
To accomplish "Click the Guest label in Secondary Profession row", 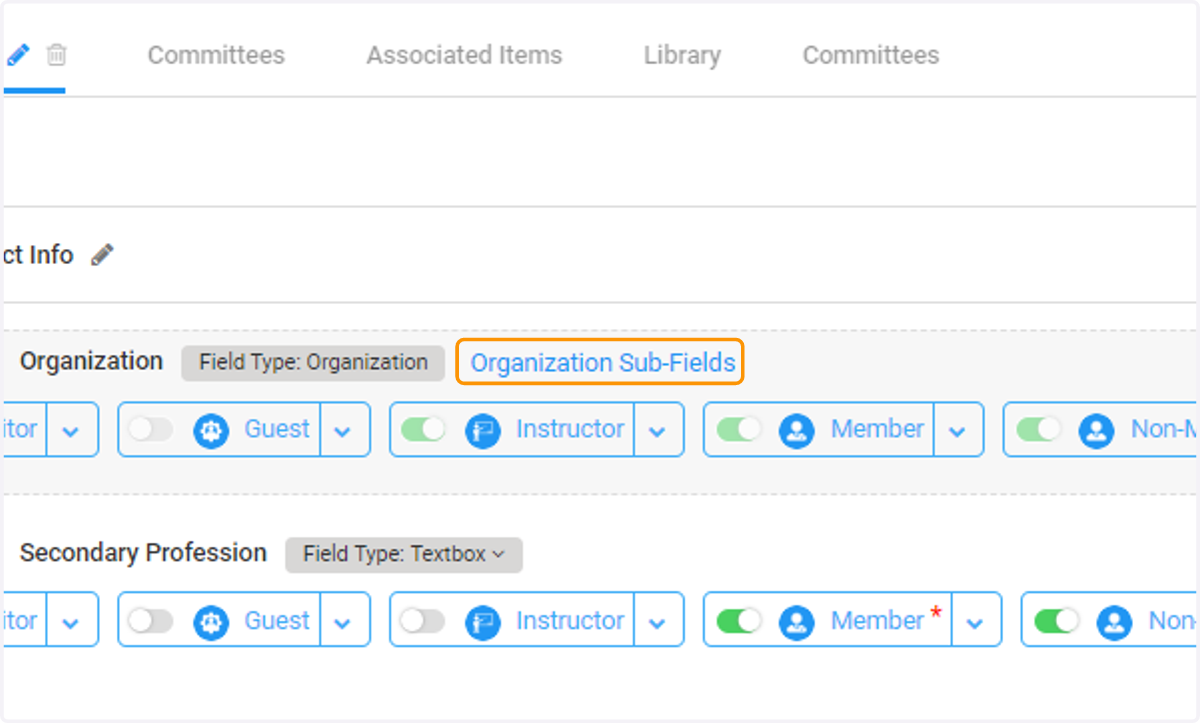I will coord(277,621).
